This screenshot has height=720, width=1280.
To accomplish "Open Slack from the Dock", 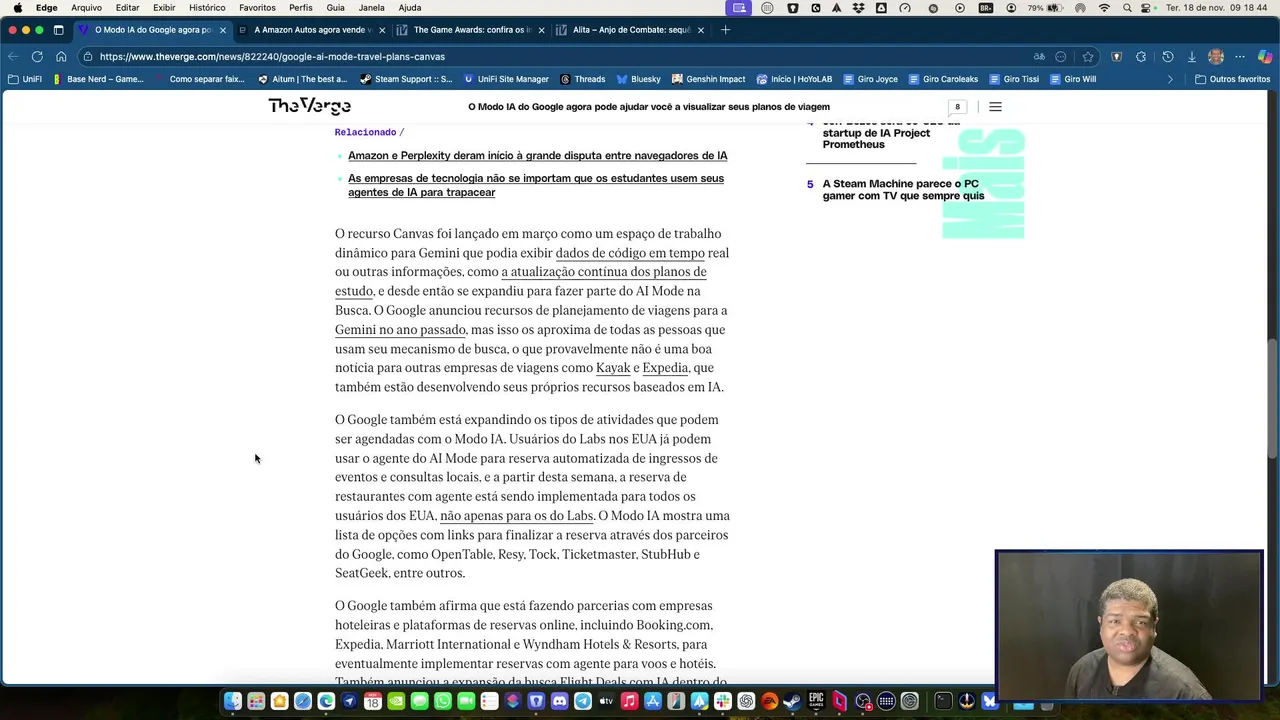I will [x=722, y=701].
